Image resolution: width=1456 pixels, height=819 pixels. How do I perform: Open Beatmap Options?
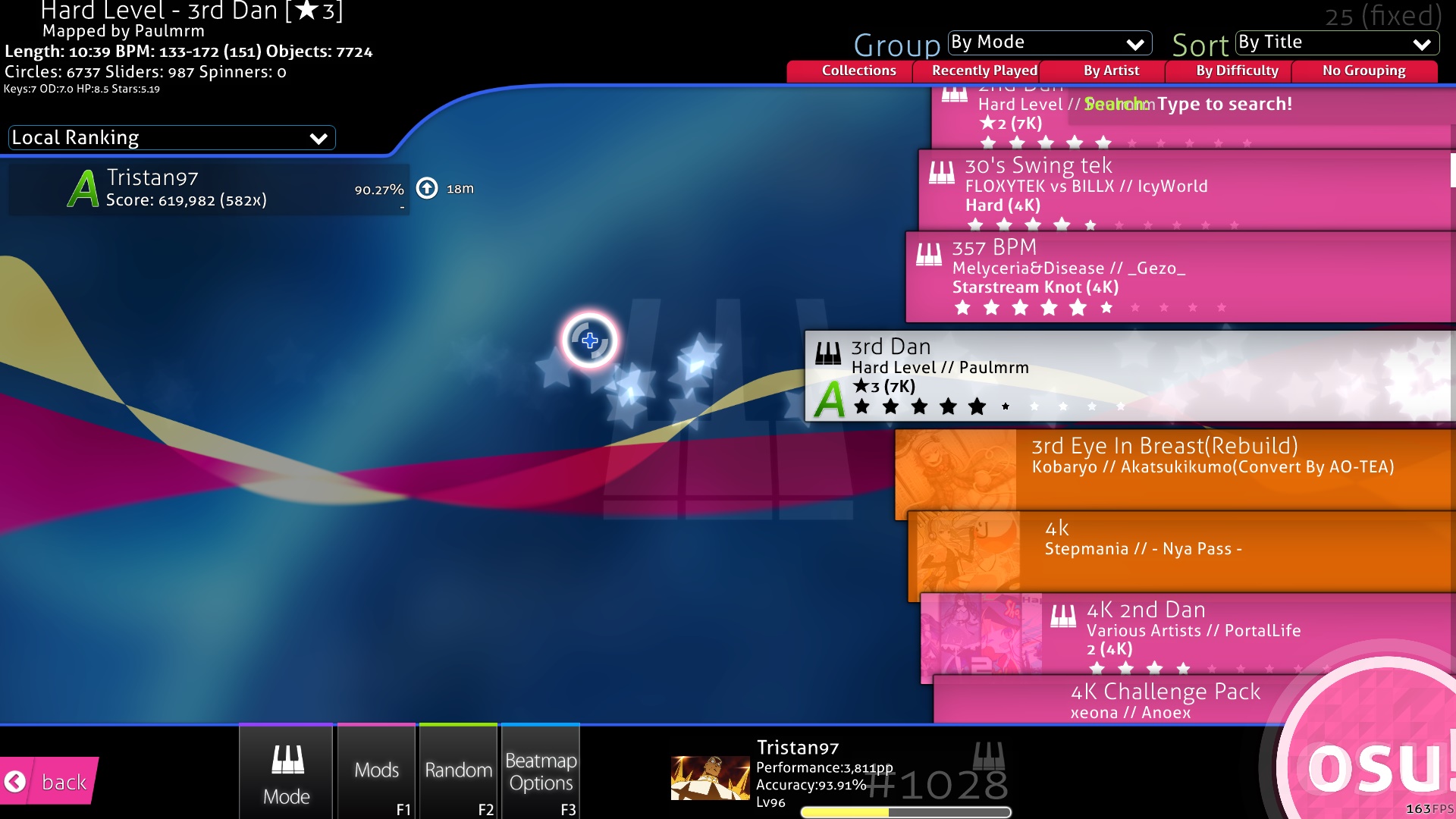(x=541, y=771)
